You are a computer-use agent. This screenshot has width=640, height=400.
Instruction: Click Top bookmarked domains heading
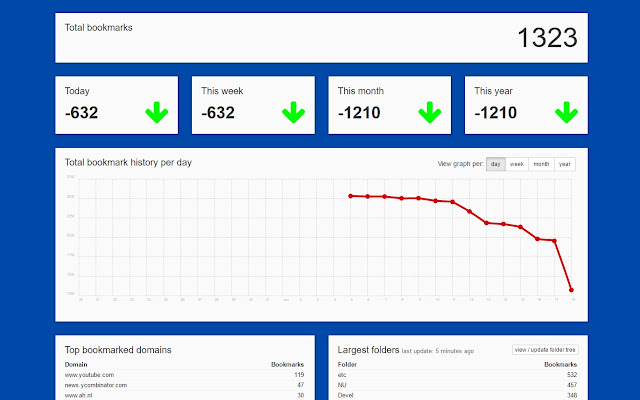click(x=118, y=350)
